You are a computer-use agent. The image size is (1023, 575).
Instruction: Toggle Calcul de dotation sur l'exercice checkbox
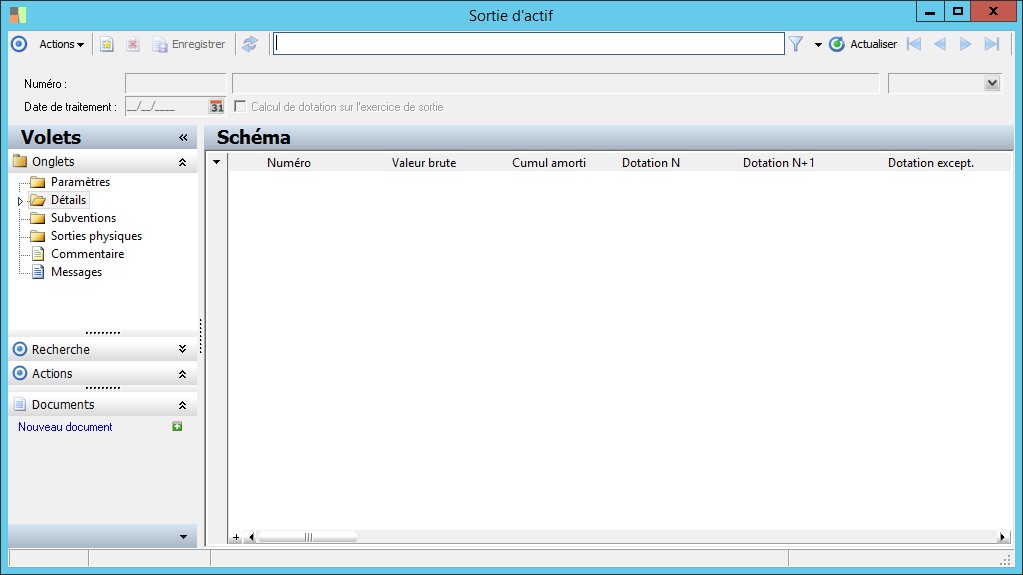[x=240, y=106]
